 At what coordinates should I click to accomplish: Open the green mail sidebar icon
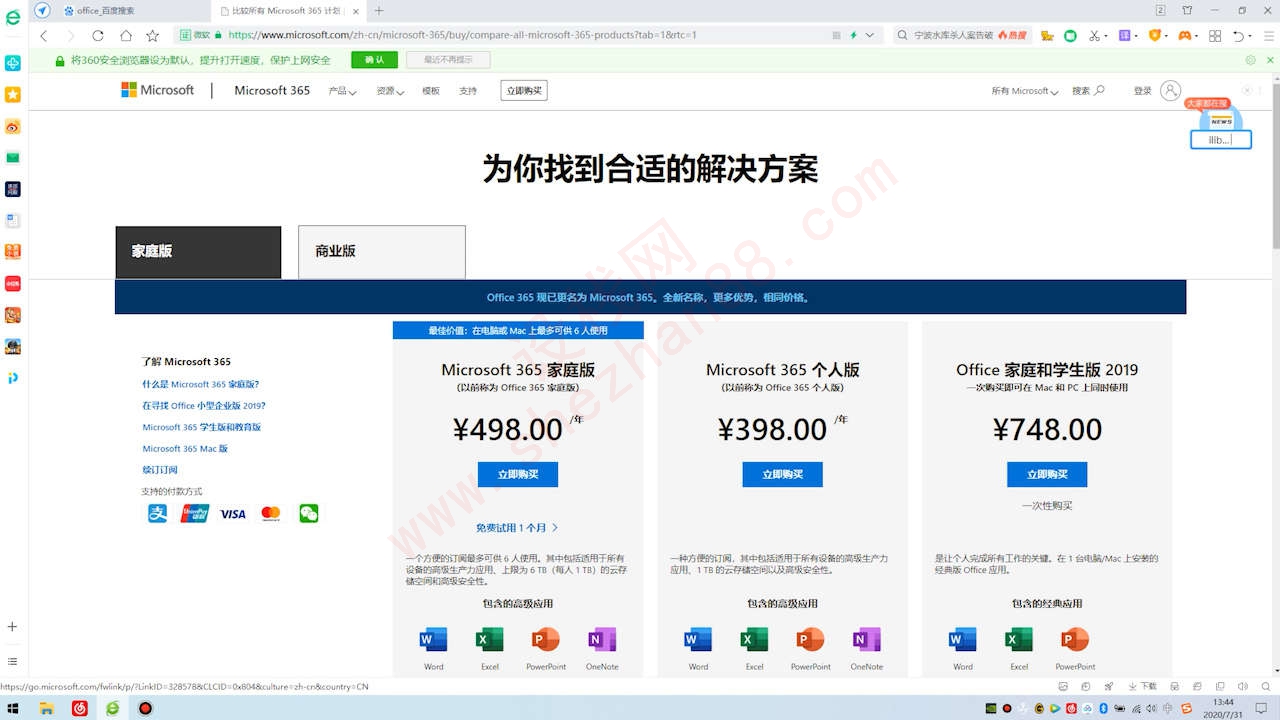pos(13,157)
